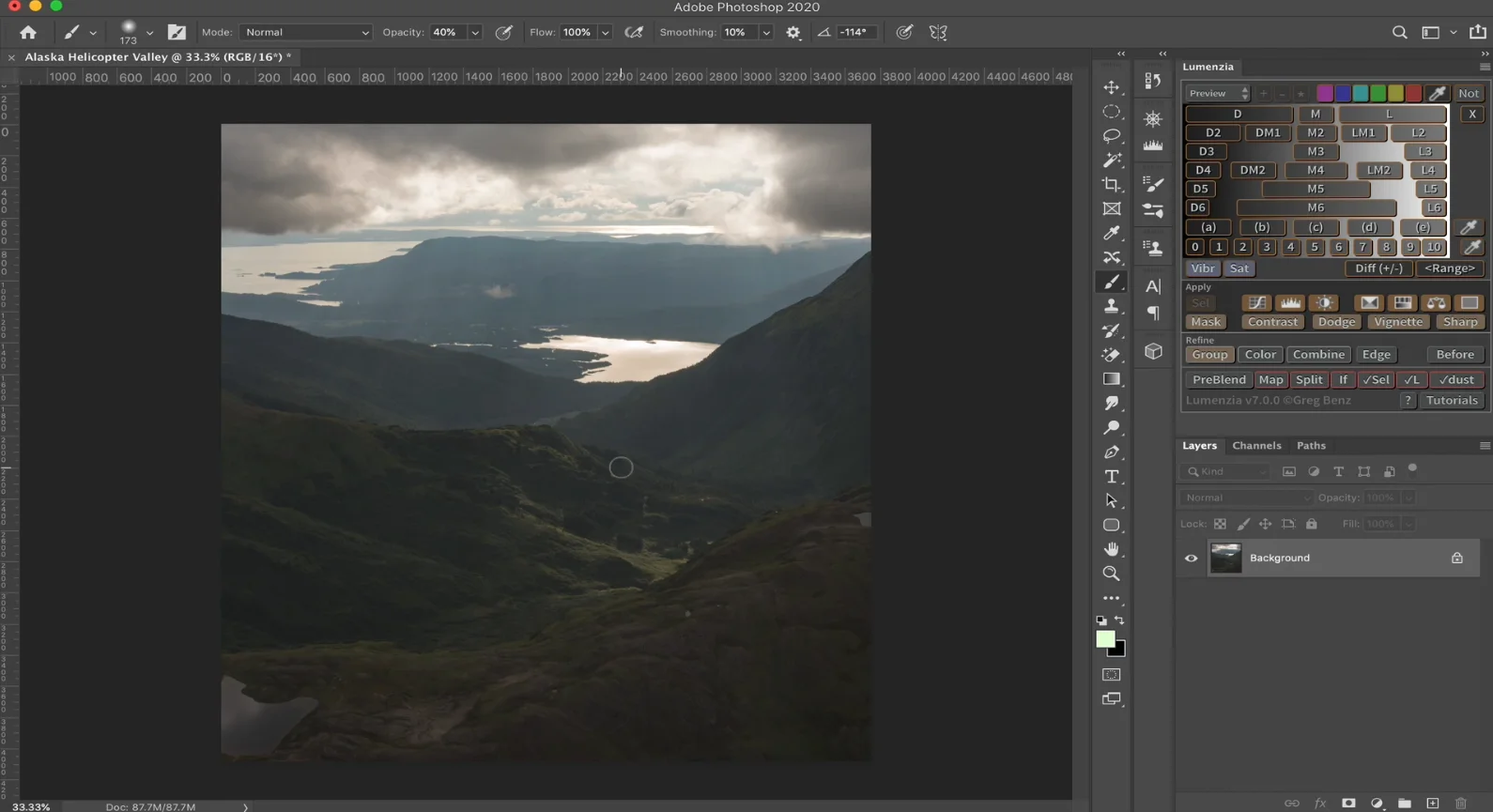
Task: Hide the Background layer visibility eye
Action: click(1191, 559)
